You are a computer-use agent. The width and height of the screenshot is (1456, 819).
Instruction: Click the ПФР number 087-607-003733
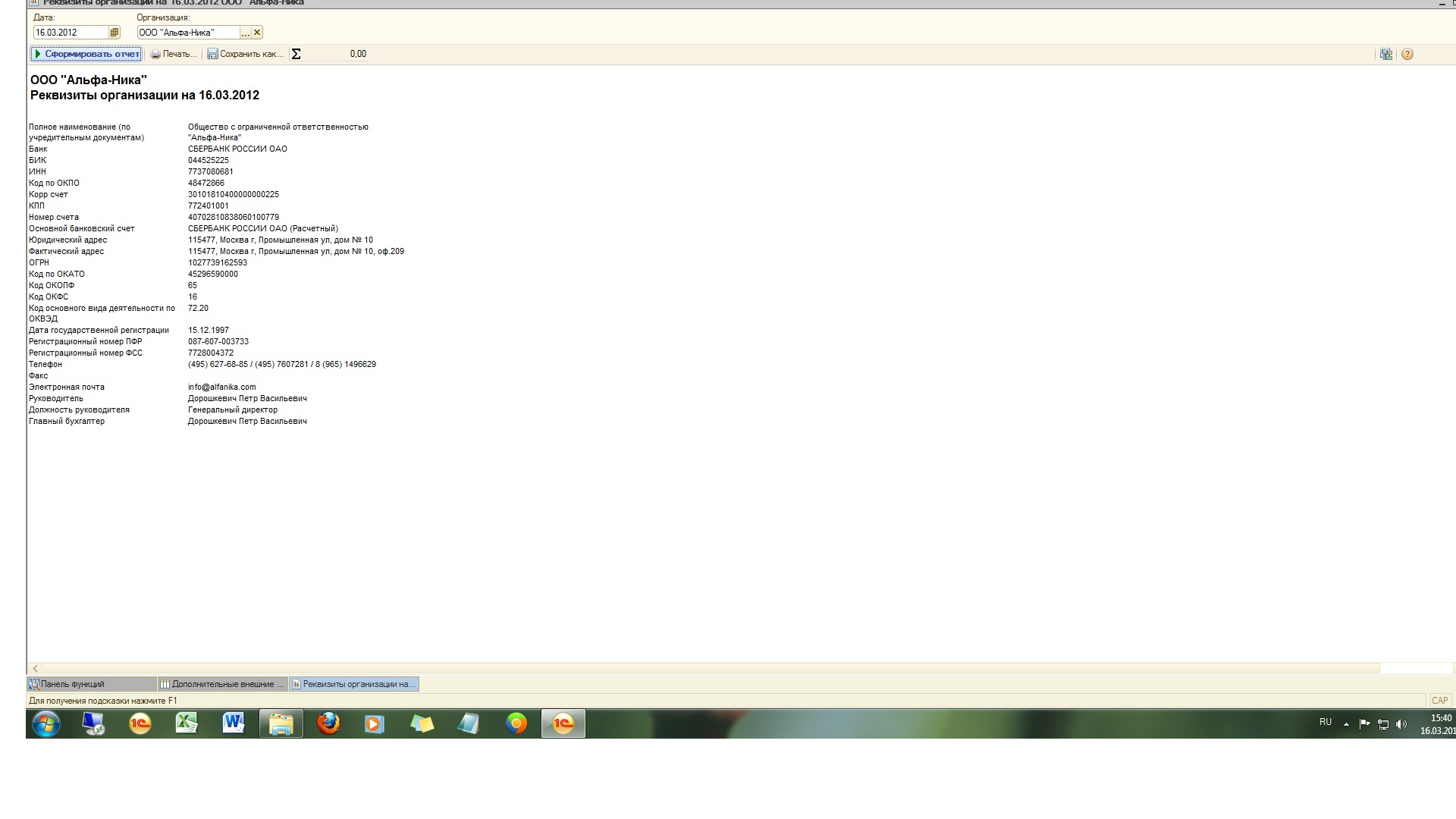(x=218, y=341)
